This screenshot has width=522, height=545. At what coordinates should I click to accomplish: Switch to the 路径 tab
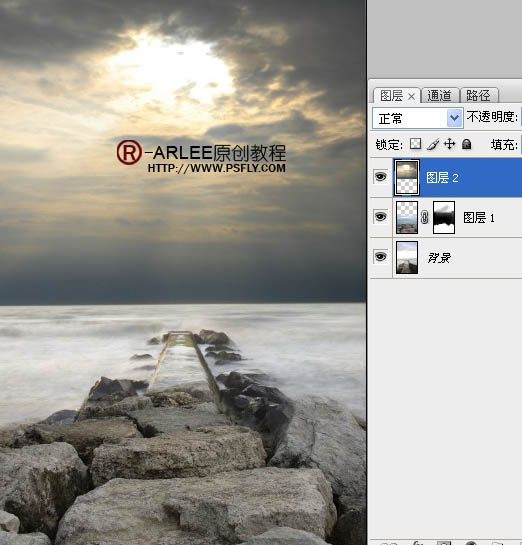click(x=478, y=96)
